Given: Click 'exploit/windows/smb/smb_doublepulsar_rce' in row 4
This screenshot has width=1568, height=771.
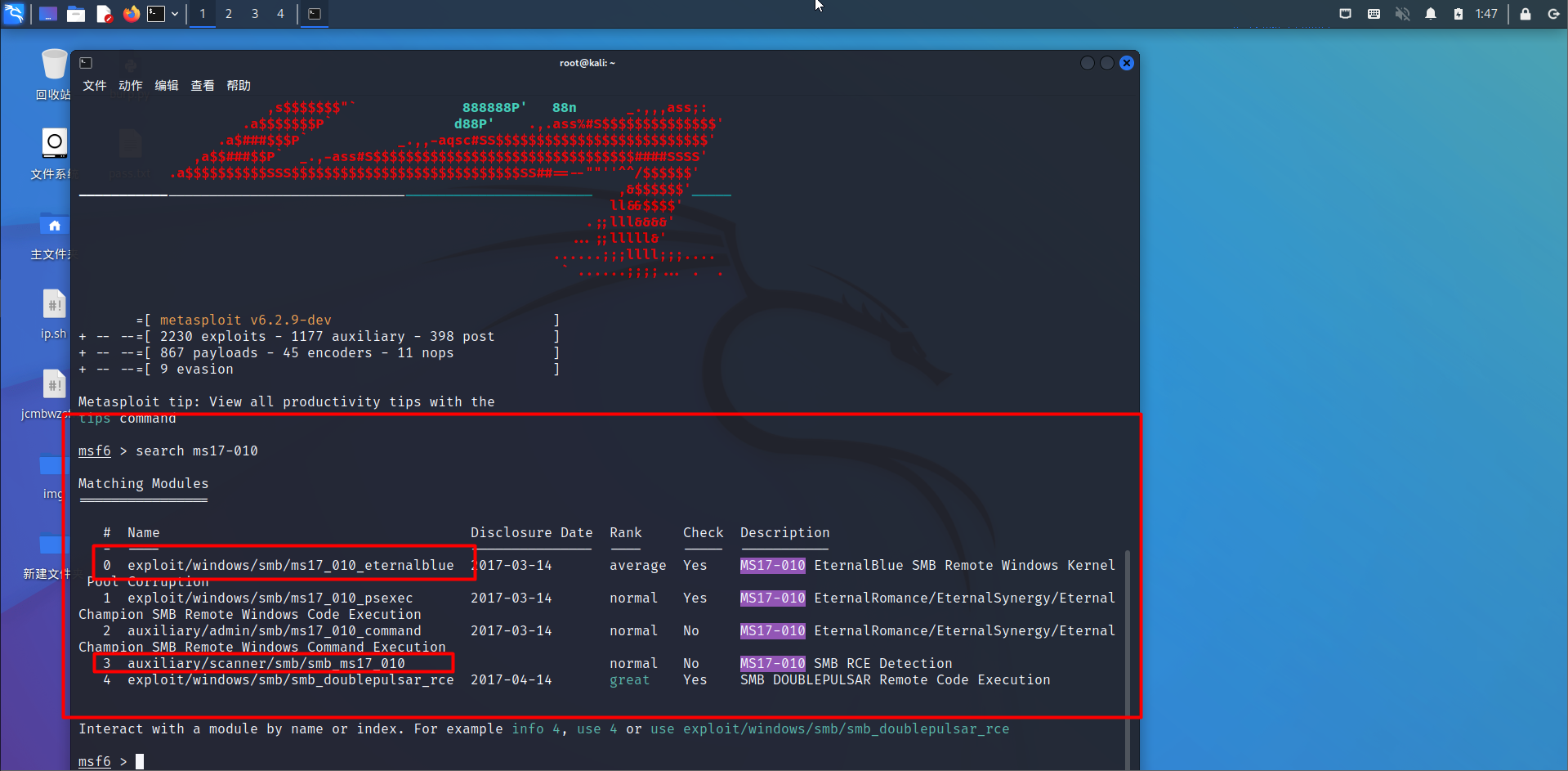Looking at the screenshot, I should tap(290, 679).
